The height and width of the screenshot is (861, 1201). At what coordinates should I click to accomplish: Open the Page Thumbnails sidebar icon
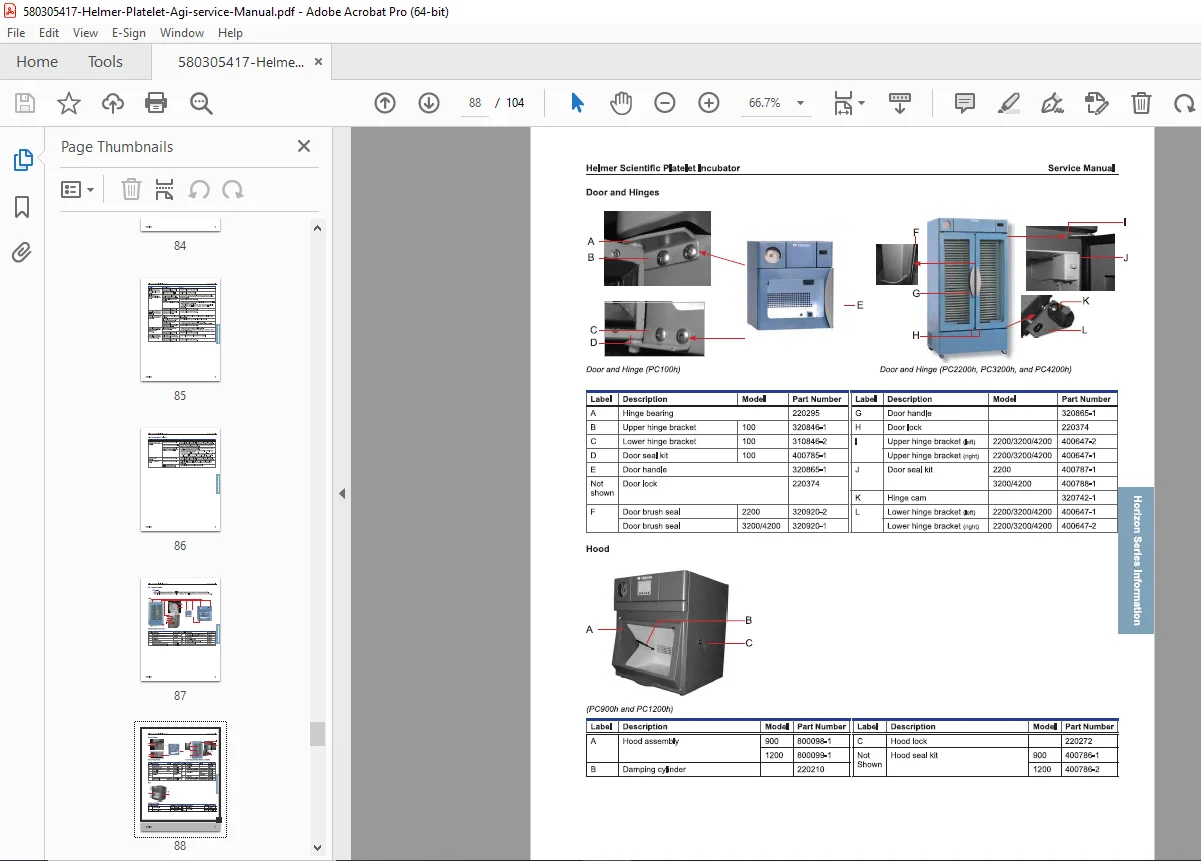[22, 160]
